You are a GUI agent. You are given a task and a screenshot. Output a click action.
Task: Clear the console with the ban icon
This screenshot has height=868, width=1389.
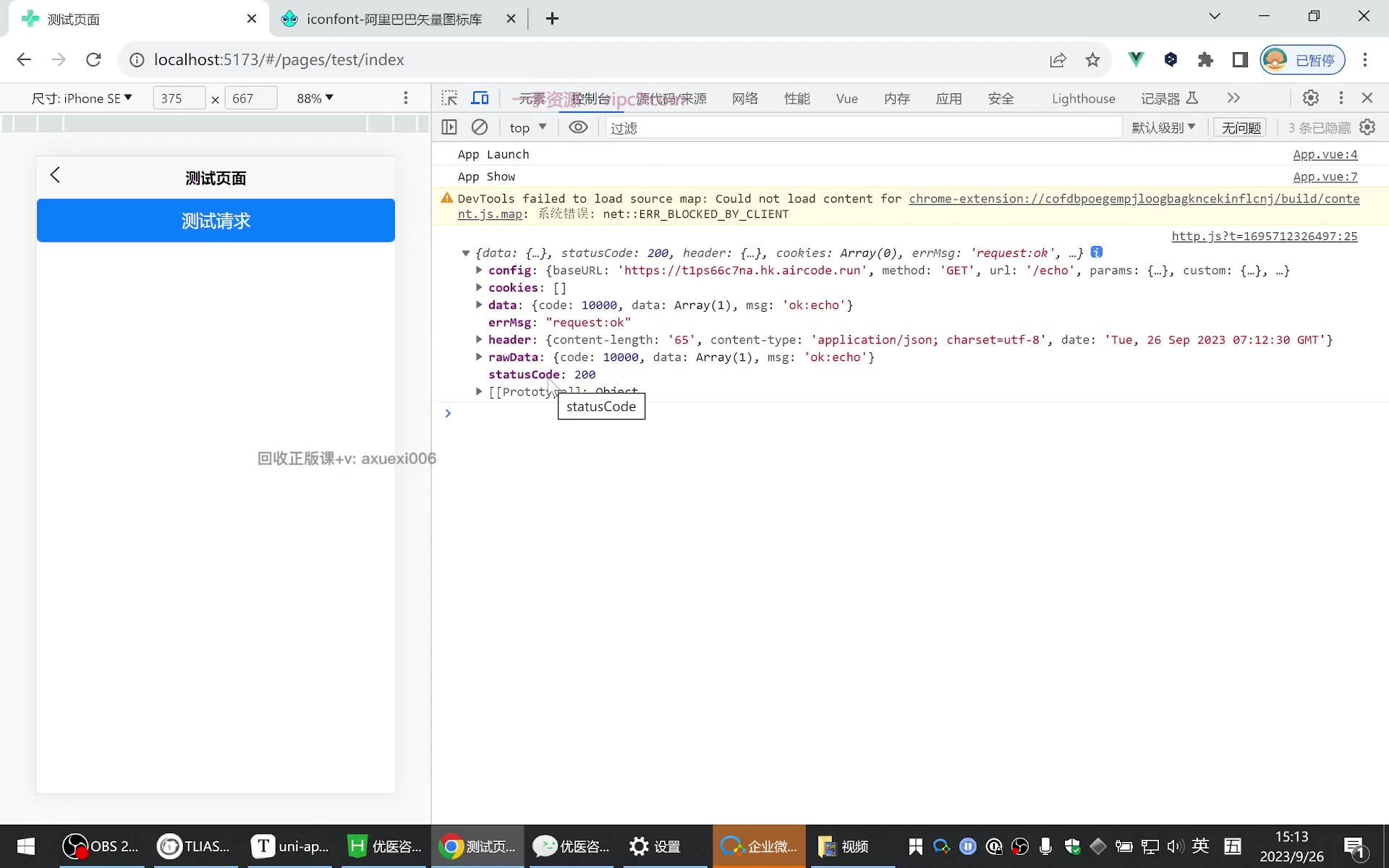tap(480, 127)
